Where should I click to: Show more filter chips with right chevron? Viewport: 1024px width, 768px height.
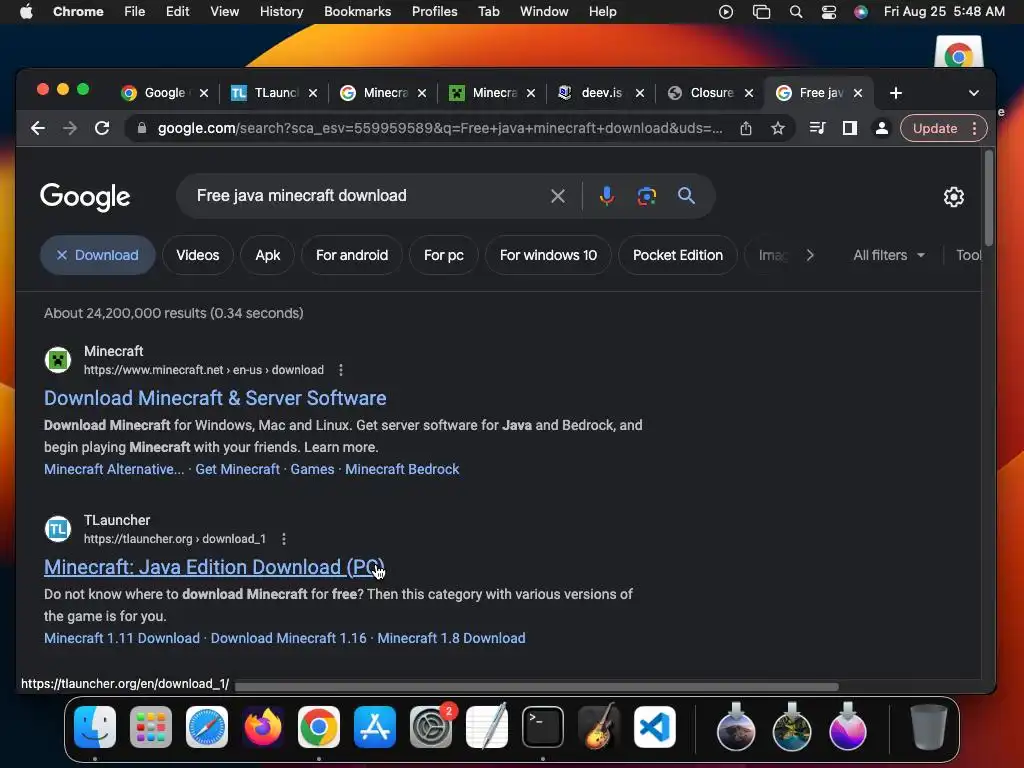point(810,255)
